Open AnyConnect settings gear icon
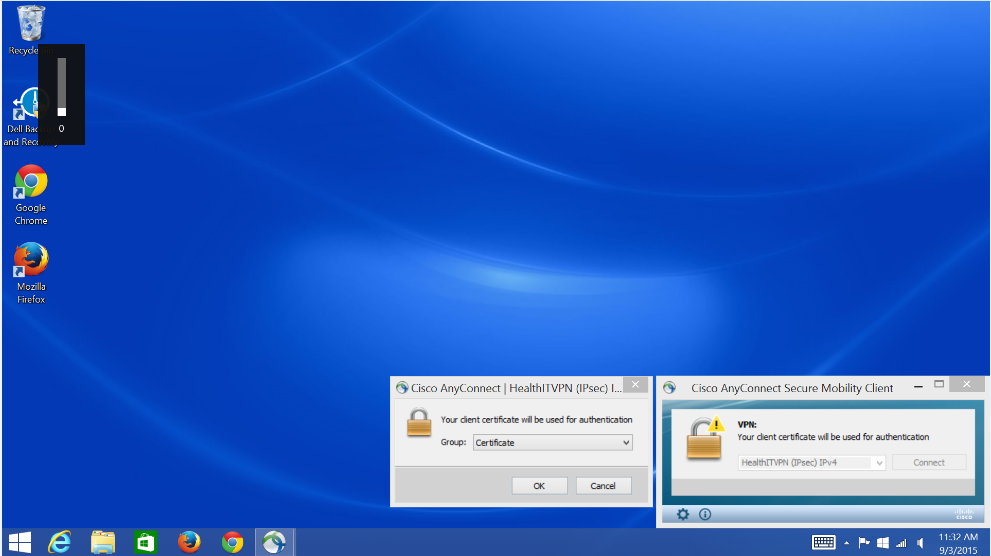Image resolution: width=991 pixels, height=556 pixels. [x=683, y=514]
